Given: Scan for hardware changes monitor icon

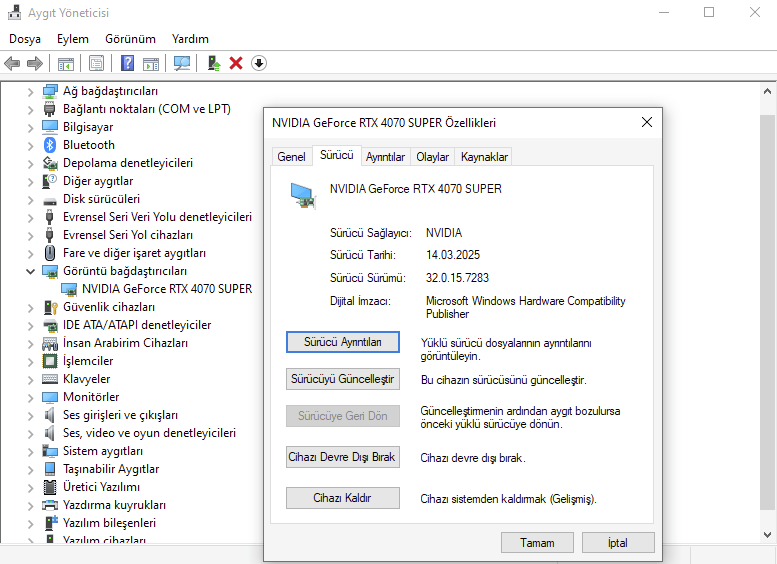Looking at the screenshot, I should coord(182,63).
